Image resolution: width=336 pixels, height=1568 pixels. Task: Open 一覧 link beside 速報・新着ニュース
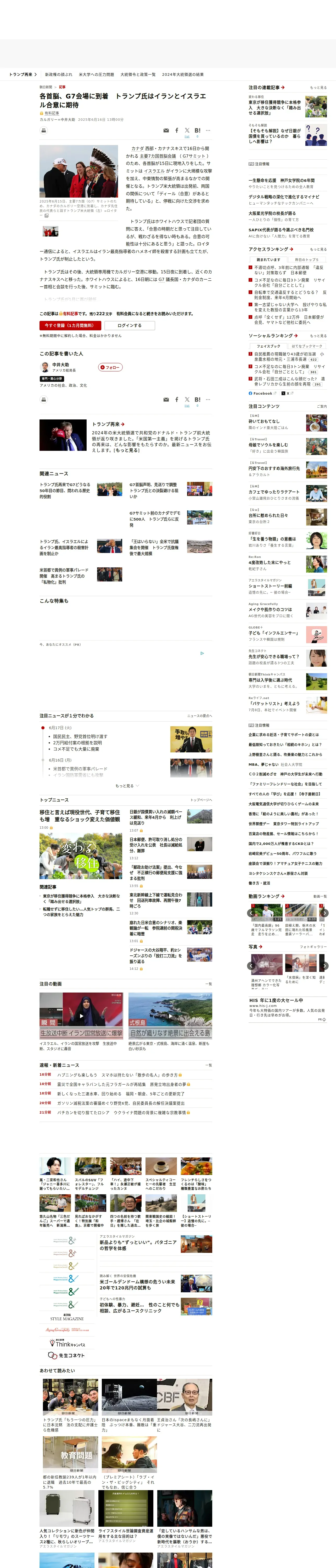[209, 1066]
